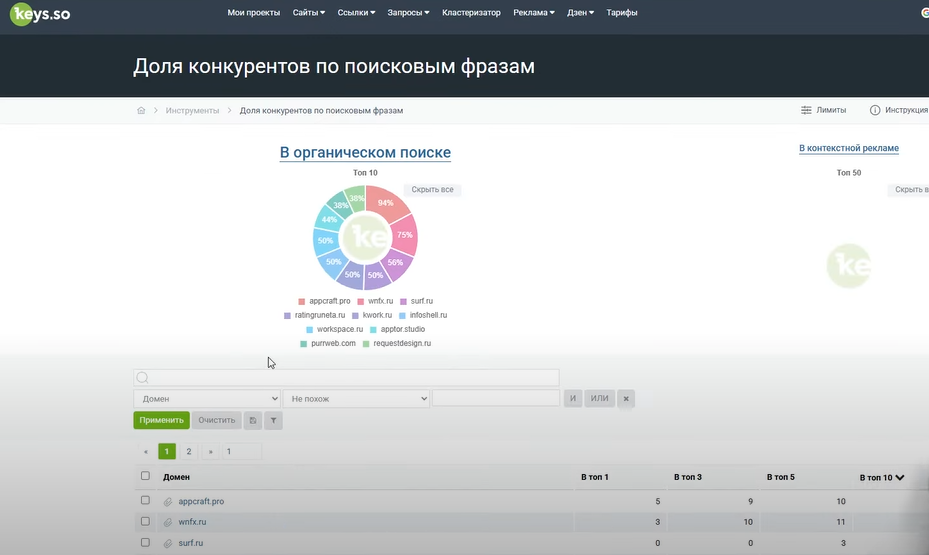
Task: Toggle purrweb.com legend entry
Action: pos(328,344)
